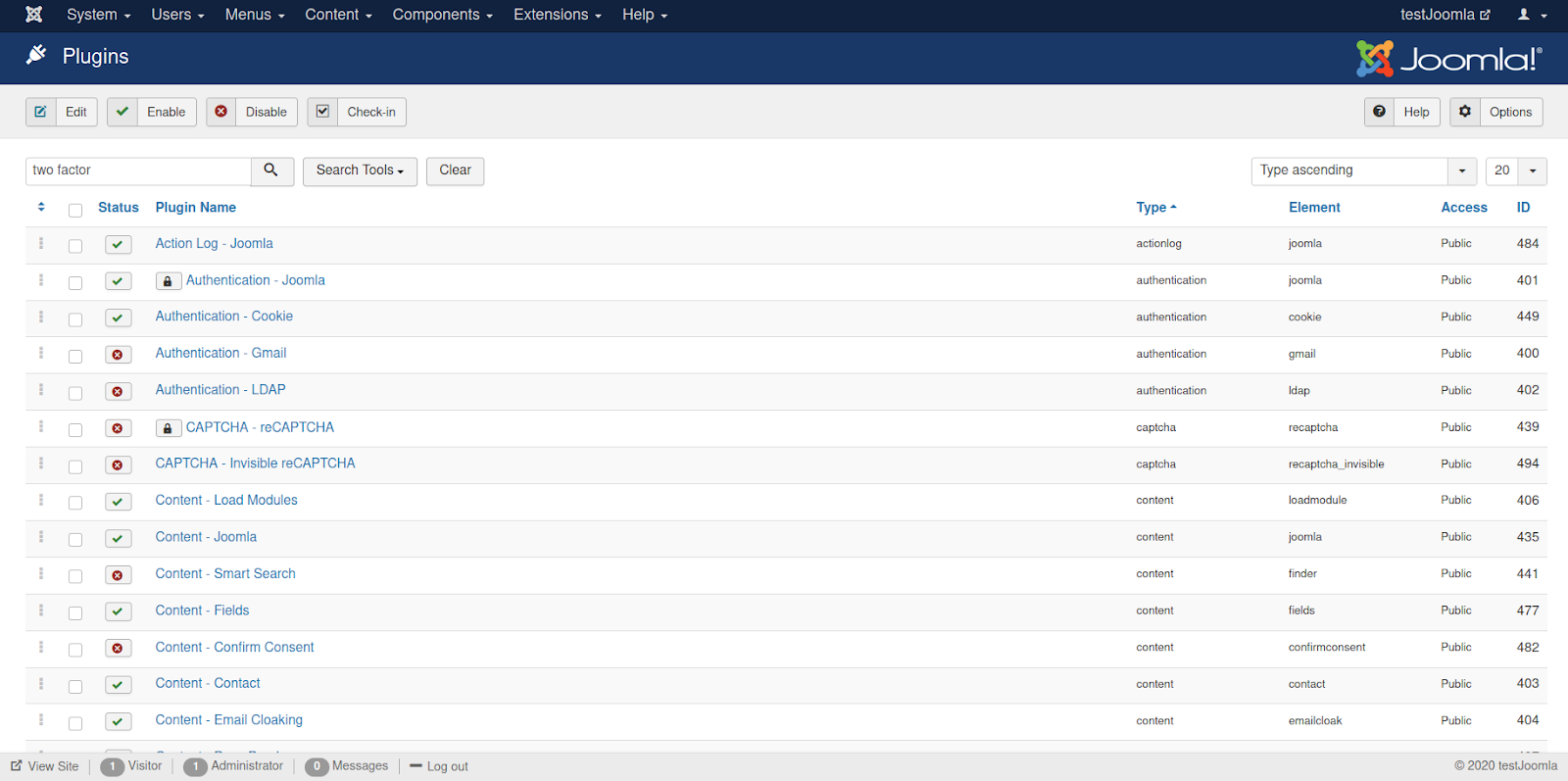This screenshot has width=1568, height=781.
Task: Enable Authentication - LDAP via its status icon
Action: (x=118, y=391)
